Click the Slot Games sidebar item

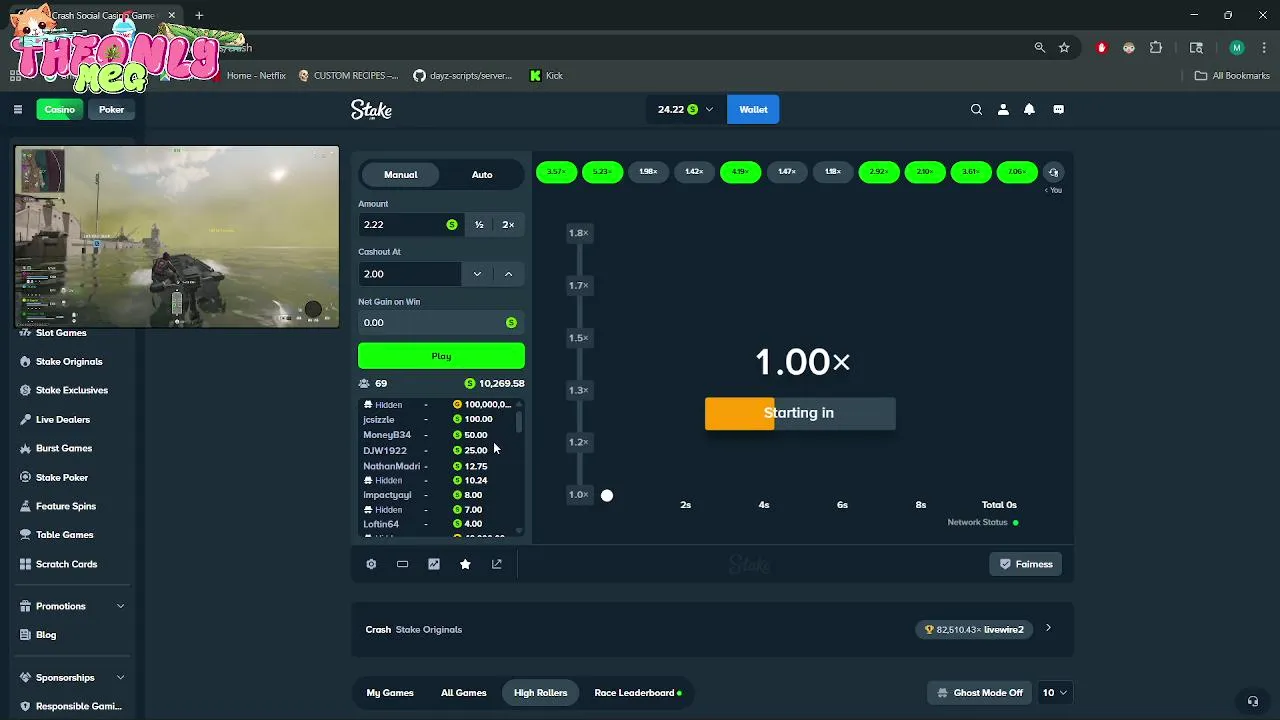[x=61, y=333]
